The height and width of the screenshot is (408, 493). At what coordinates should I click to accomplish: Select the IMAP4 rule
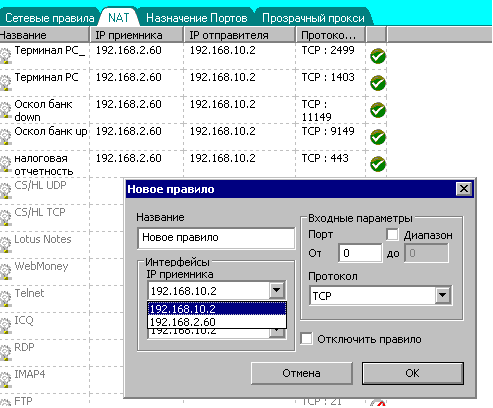(30, 374)
